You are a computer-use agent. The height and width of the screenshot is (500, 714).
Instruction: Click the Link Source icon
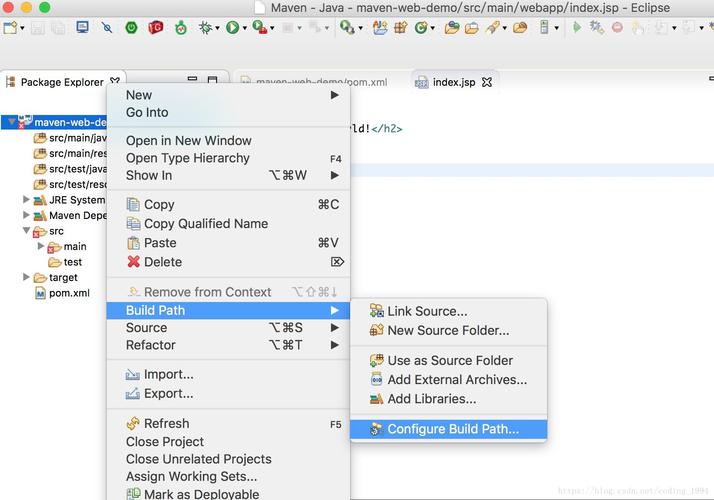(x=376, y=312)
